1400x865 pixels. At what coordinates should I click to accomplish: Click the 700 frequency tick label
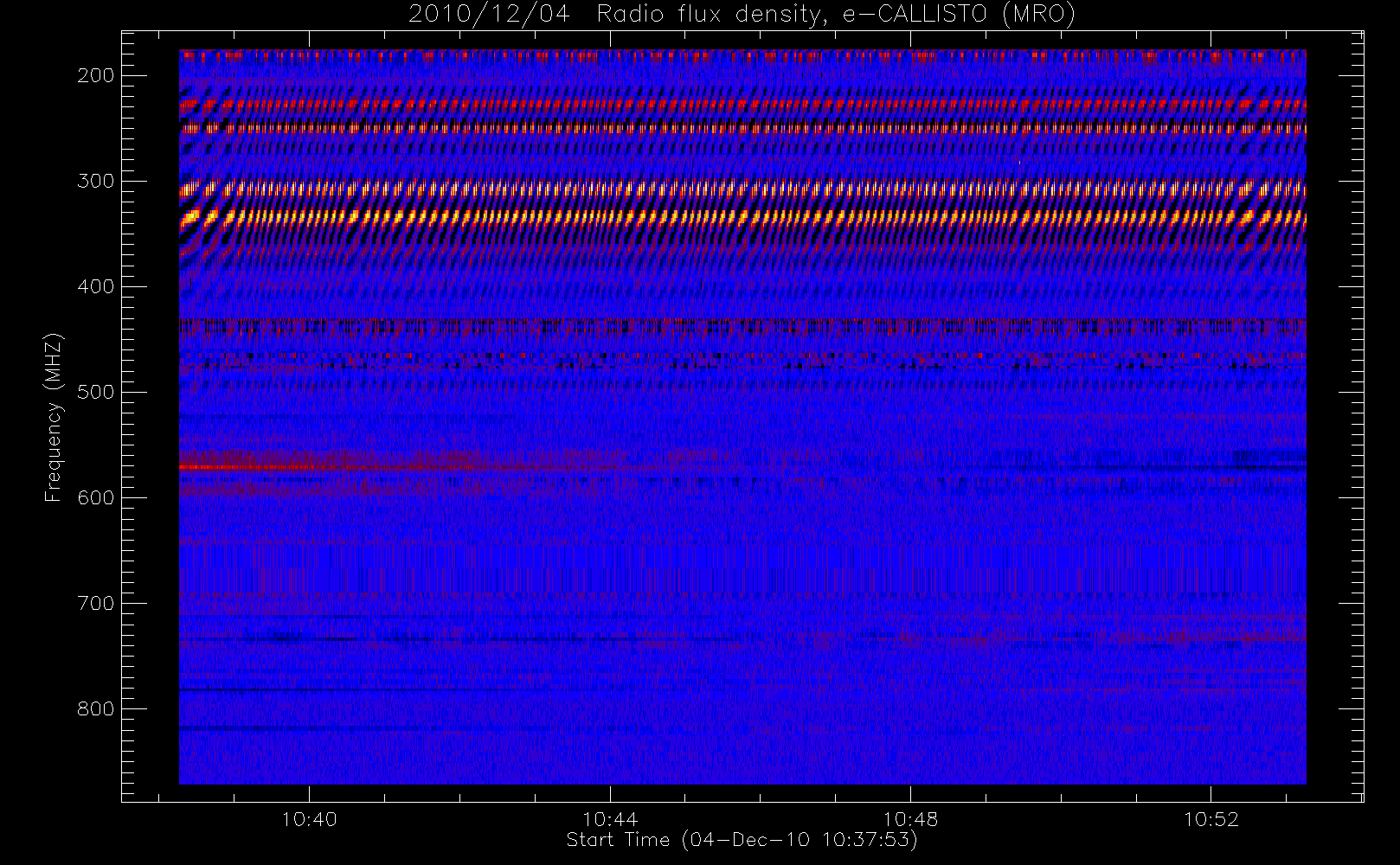(96, 603)
